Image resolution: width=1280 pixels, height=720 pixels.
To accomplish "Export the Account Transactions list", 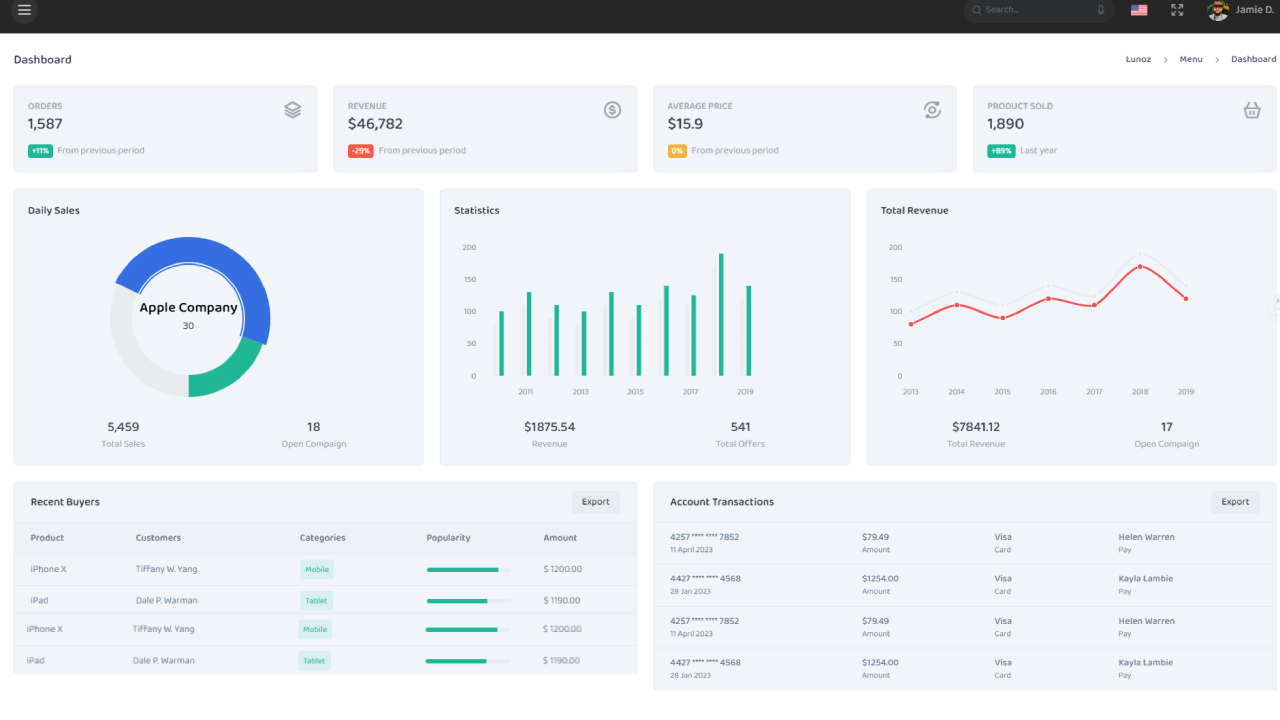I will pyautogui.click(x=1235, y=502).
